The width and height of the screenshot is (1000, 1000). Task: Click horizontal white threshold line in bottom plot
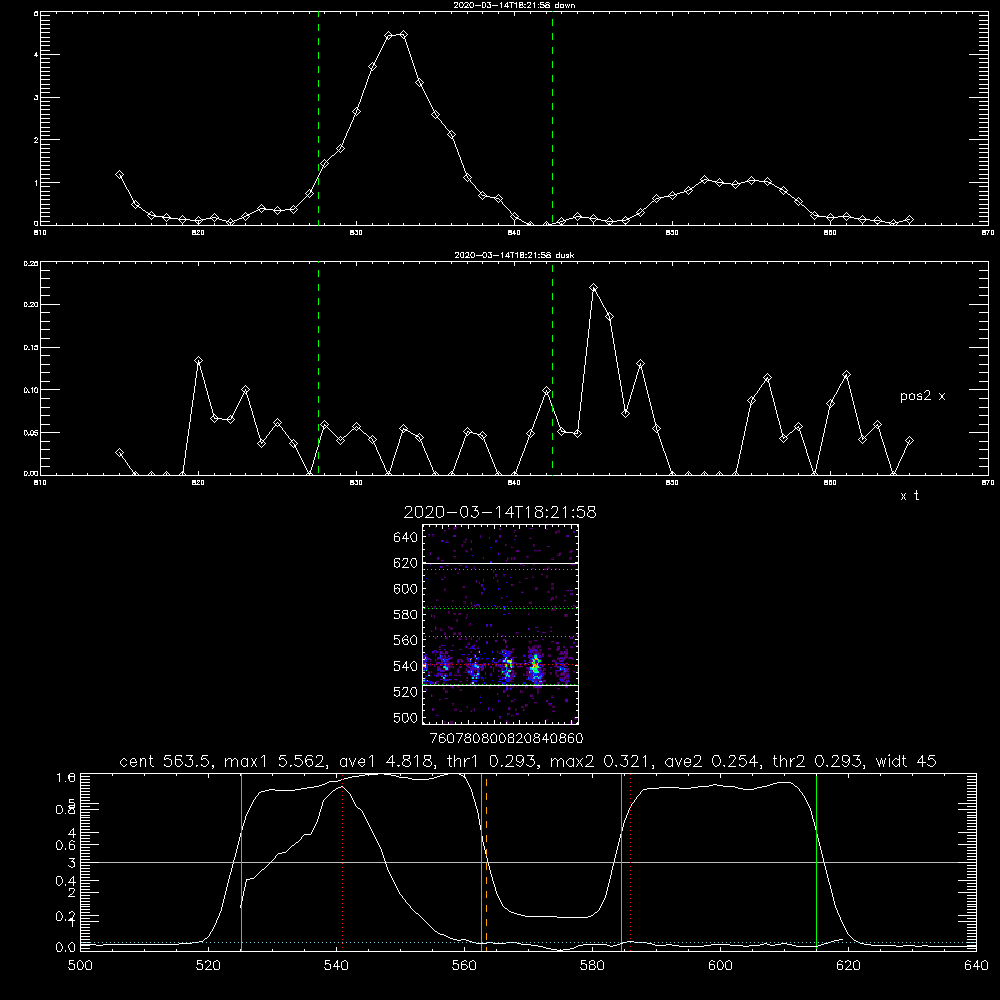click(528, 862)
